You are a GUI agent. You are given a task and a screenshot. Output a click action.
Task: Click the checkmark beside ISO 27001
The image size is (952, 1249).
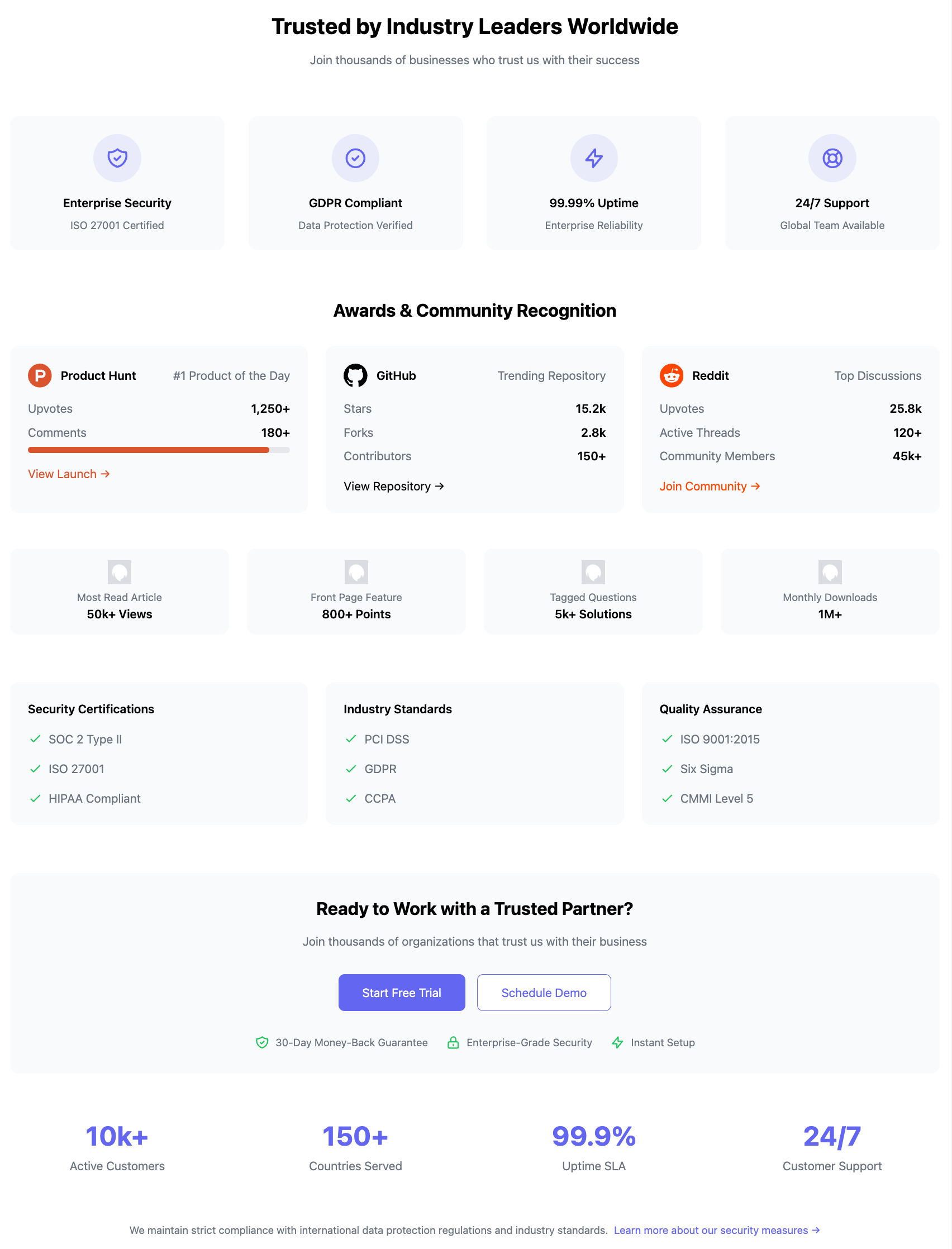coord(35,769)
